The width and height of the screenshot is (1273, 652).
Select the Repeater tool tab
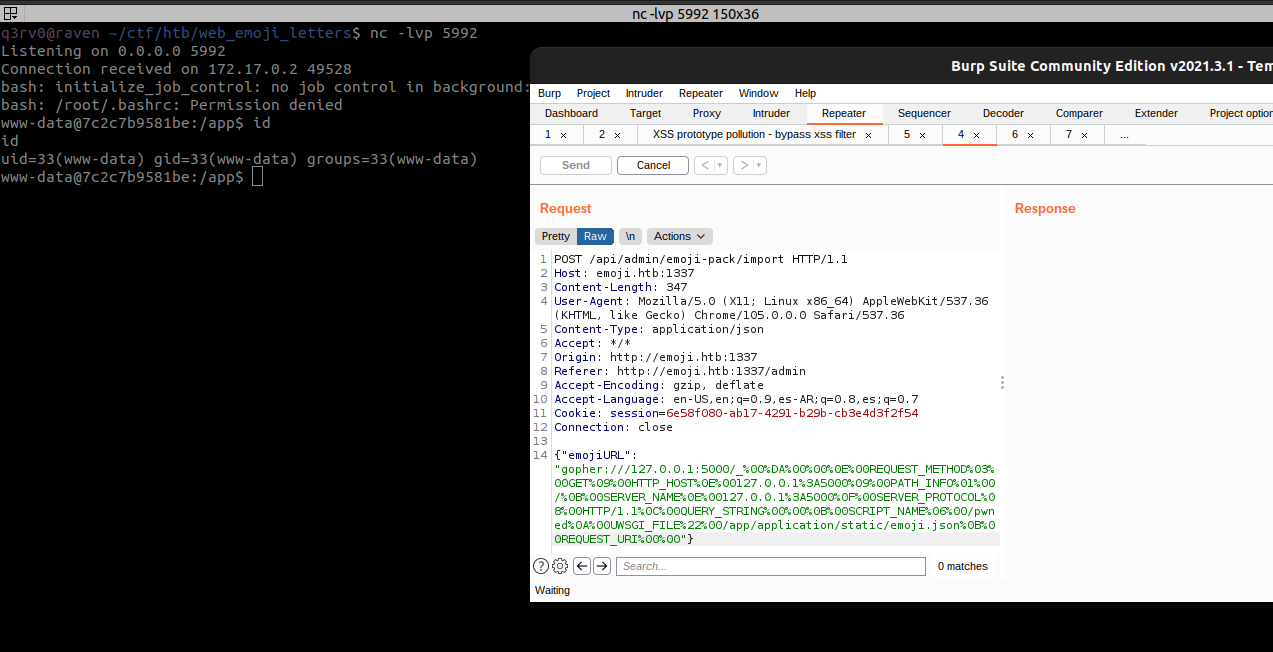click(843, 113)
